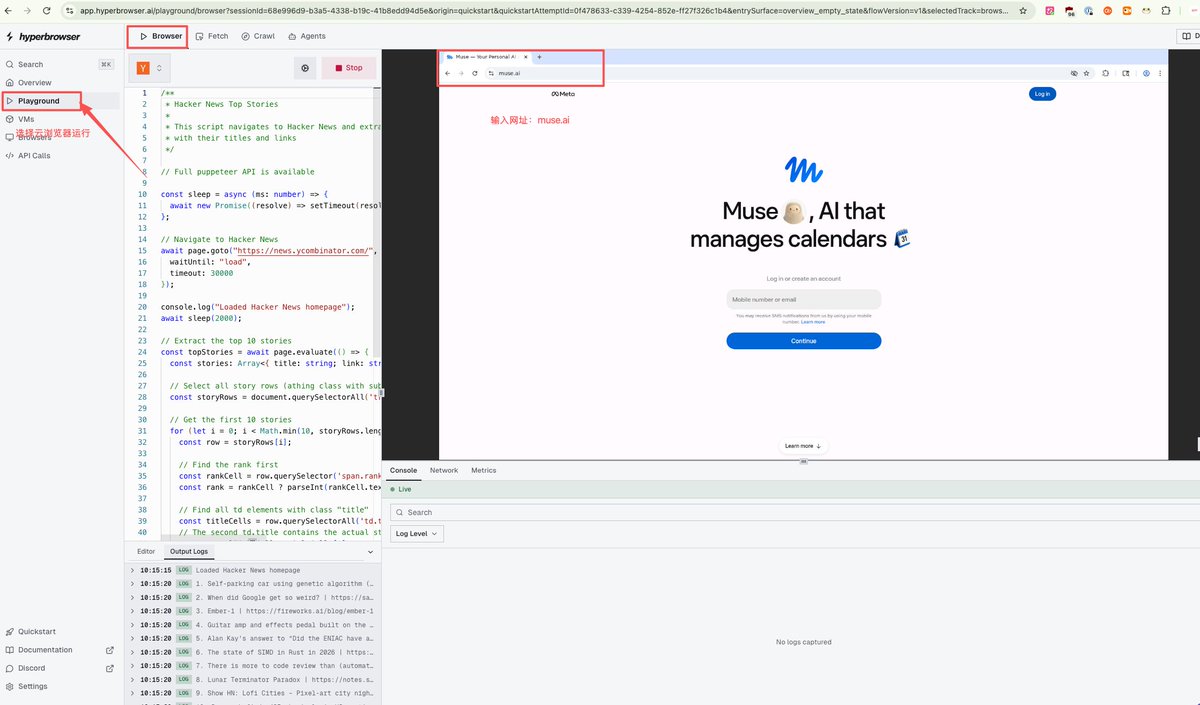Select the Console tab
Screen dimensions: 1200x705
pyautogui.click(x=404, y=470)
